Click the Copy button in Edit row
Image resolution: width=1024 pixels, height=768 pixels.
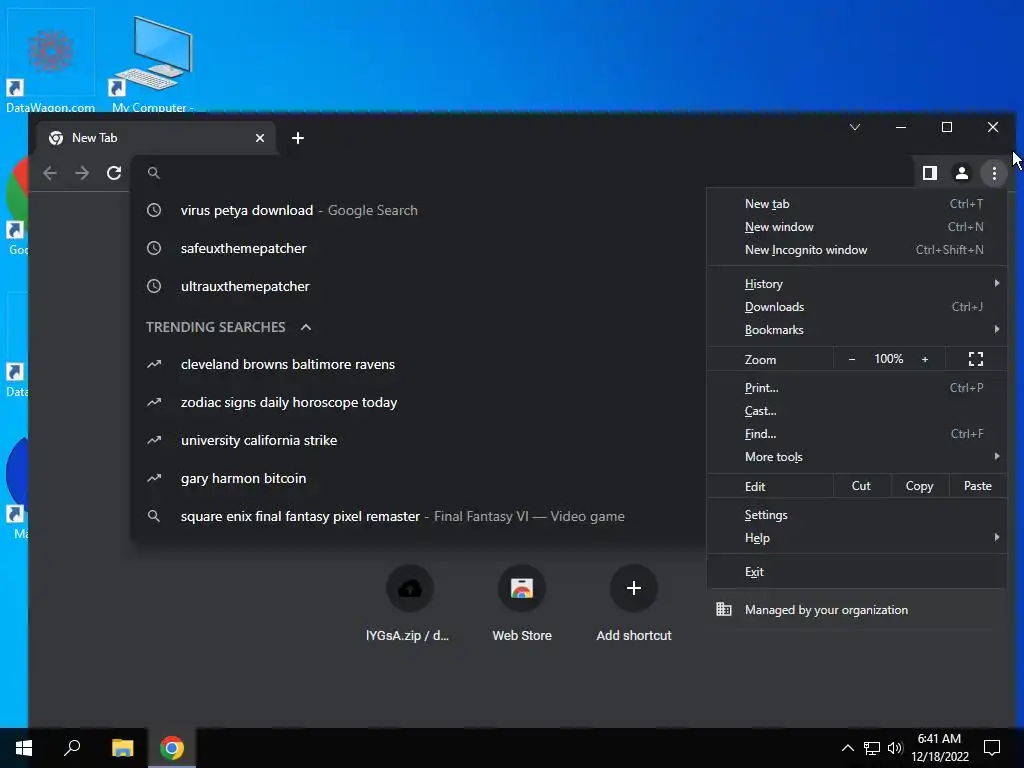click(x=919, y=486)
